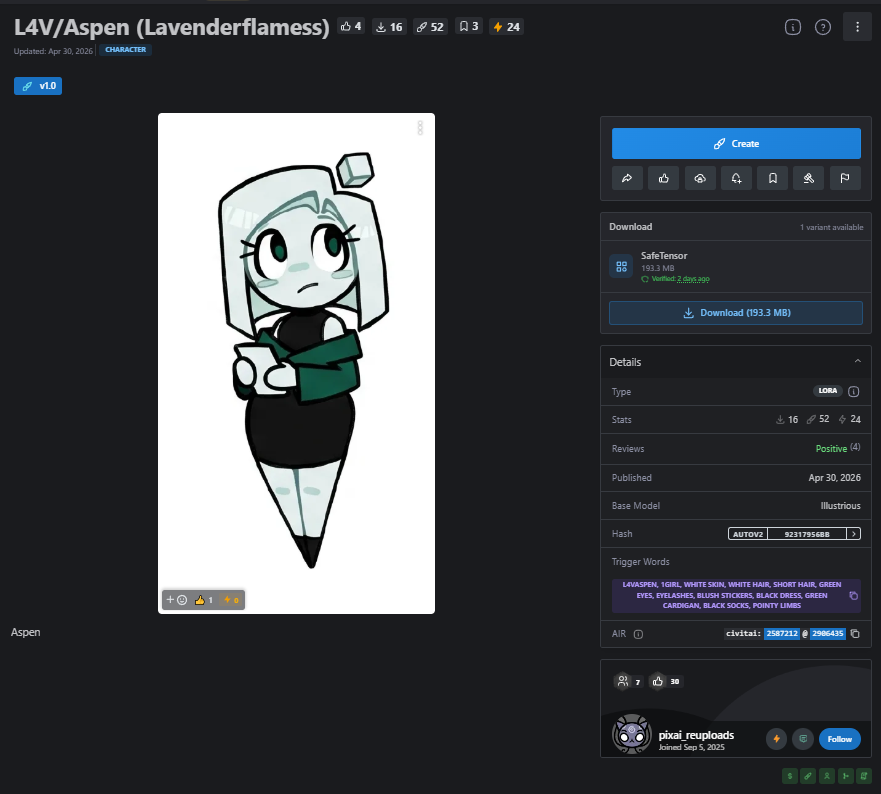Click the LORA type badge
Screen dimensions: 881x794
tap(828, 391)
